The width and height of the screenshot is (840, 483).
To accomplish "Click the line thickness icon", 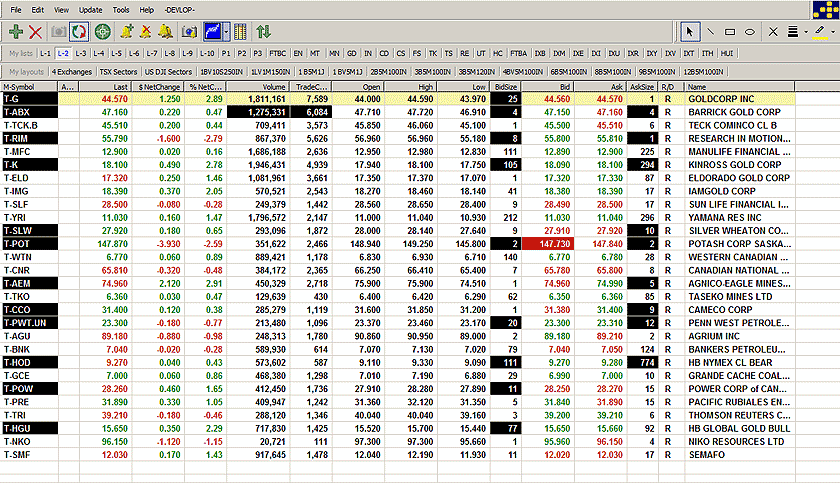I will [793, 32].
